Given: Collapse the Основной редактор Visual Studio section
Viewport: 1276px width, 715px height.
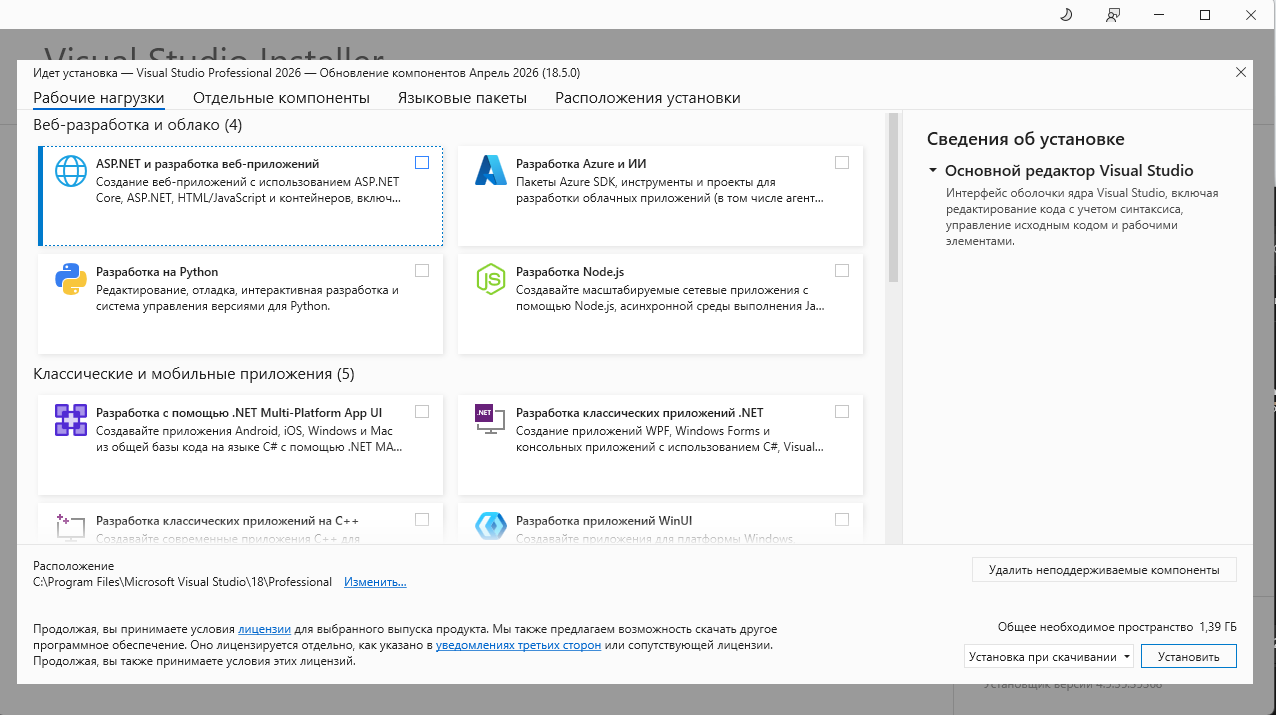Looking at the screenshot, I should (933, 171).
